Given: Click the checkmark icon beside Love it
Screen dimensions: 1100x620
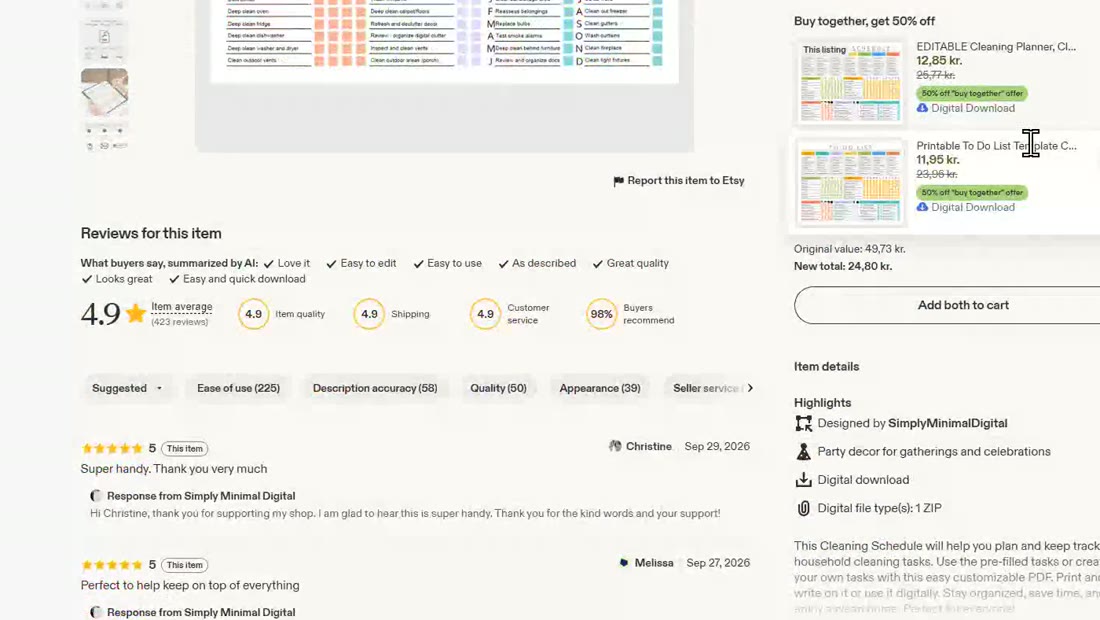Looking at the screenshot, I should (x=269, y=264).
